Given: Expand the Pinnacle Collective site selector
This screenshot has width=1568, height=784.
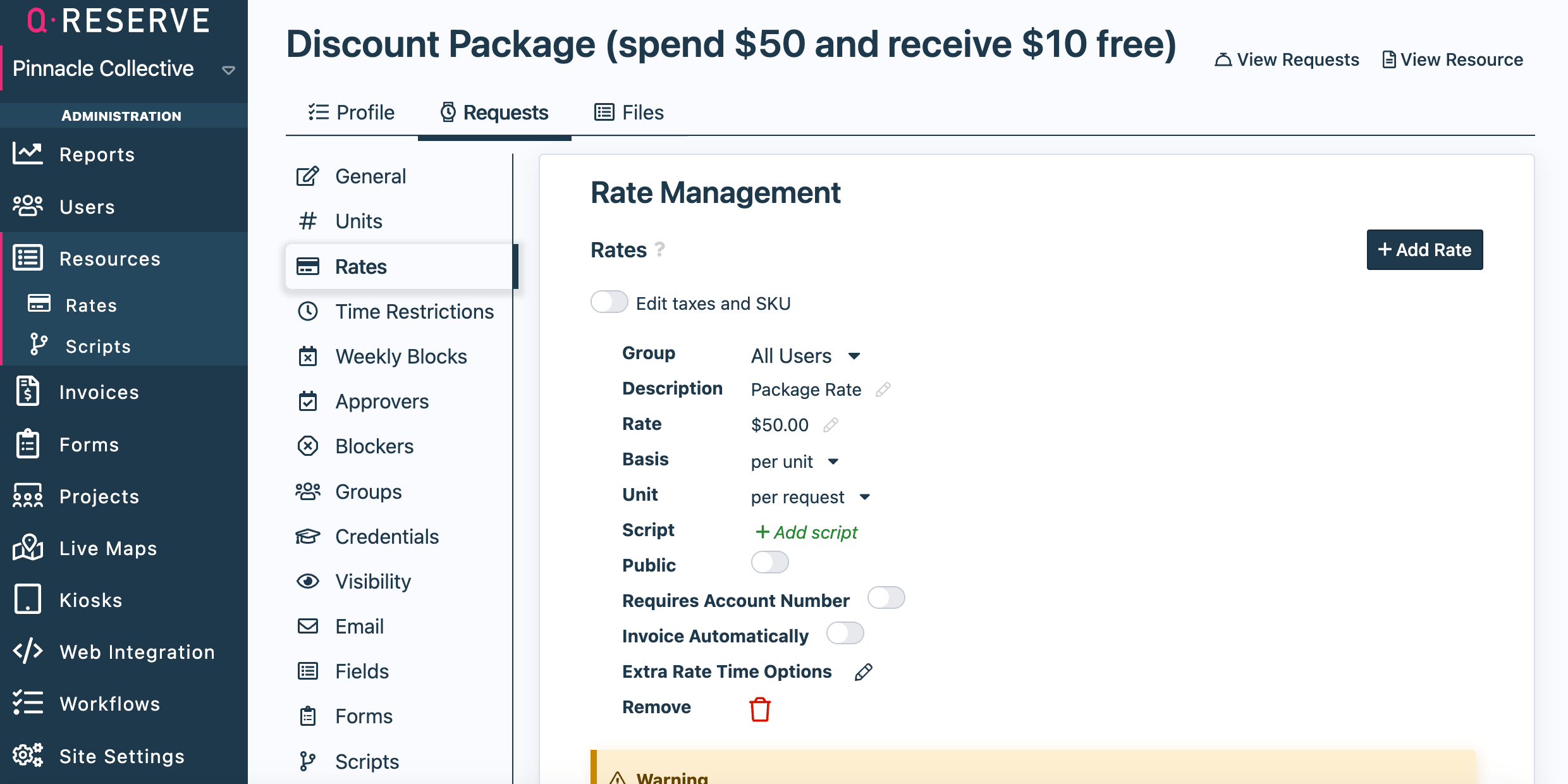Looking at the screenshot, I should (x=228, y=70).
